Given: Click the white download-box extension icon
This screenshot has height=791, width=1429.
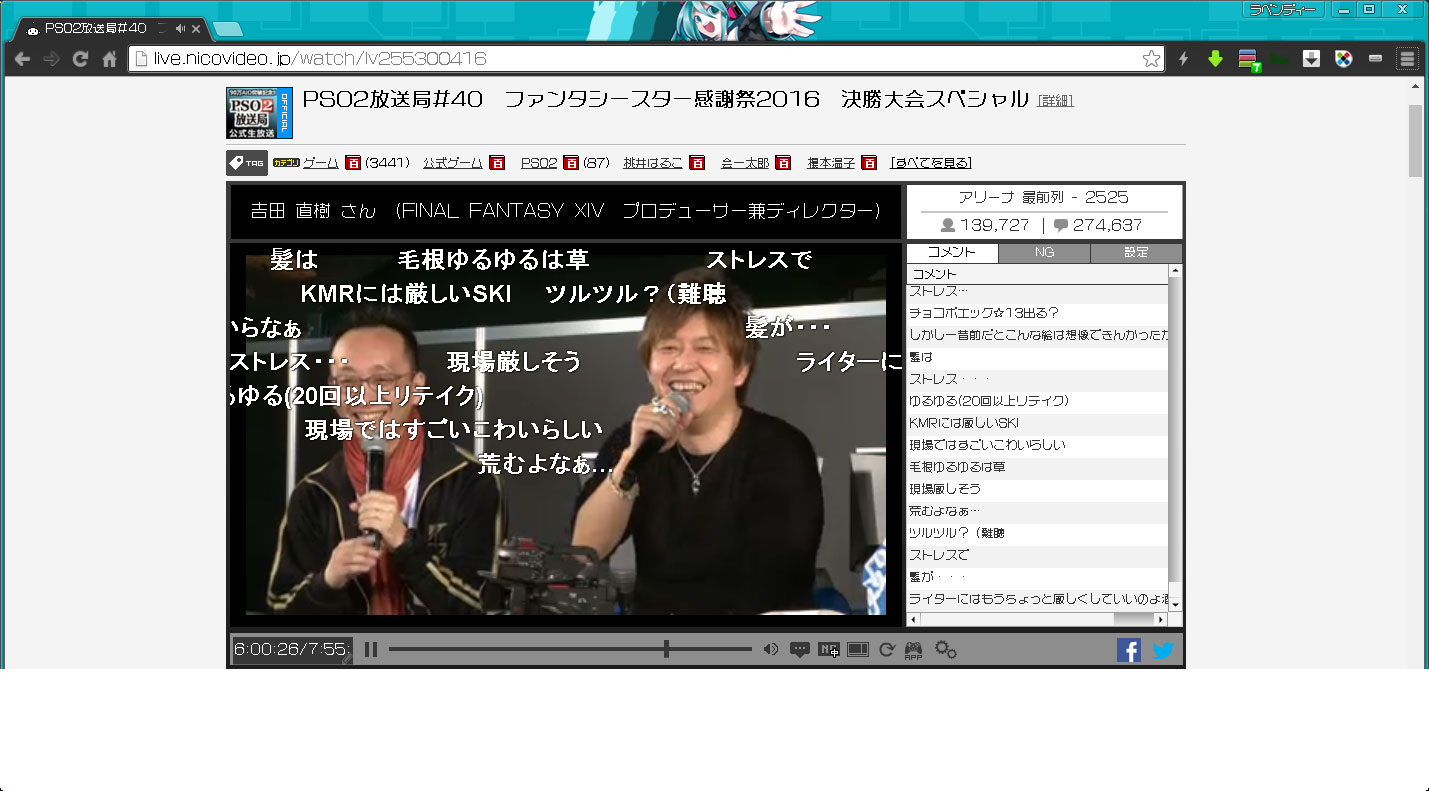Looking at the screenshot, I should pyautogui.click(x=1312, y=59).
